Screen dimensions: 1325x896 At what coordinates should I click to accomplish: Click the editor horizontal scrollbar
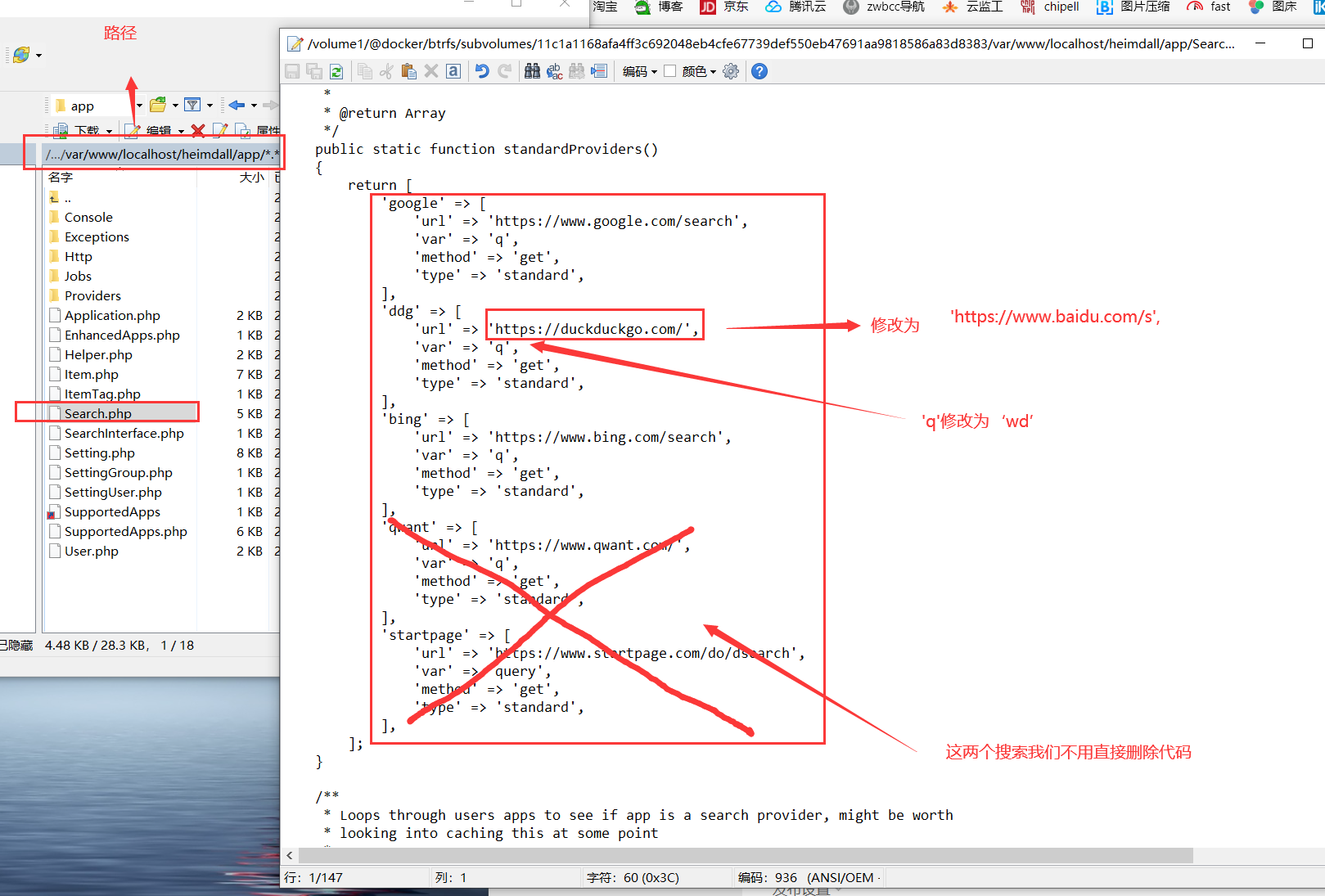point(746,855)
